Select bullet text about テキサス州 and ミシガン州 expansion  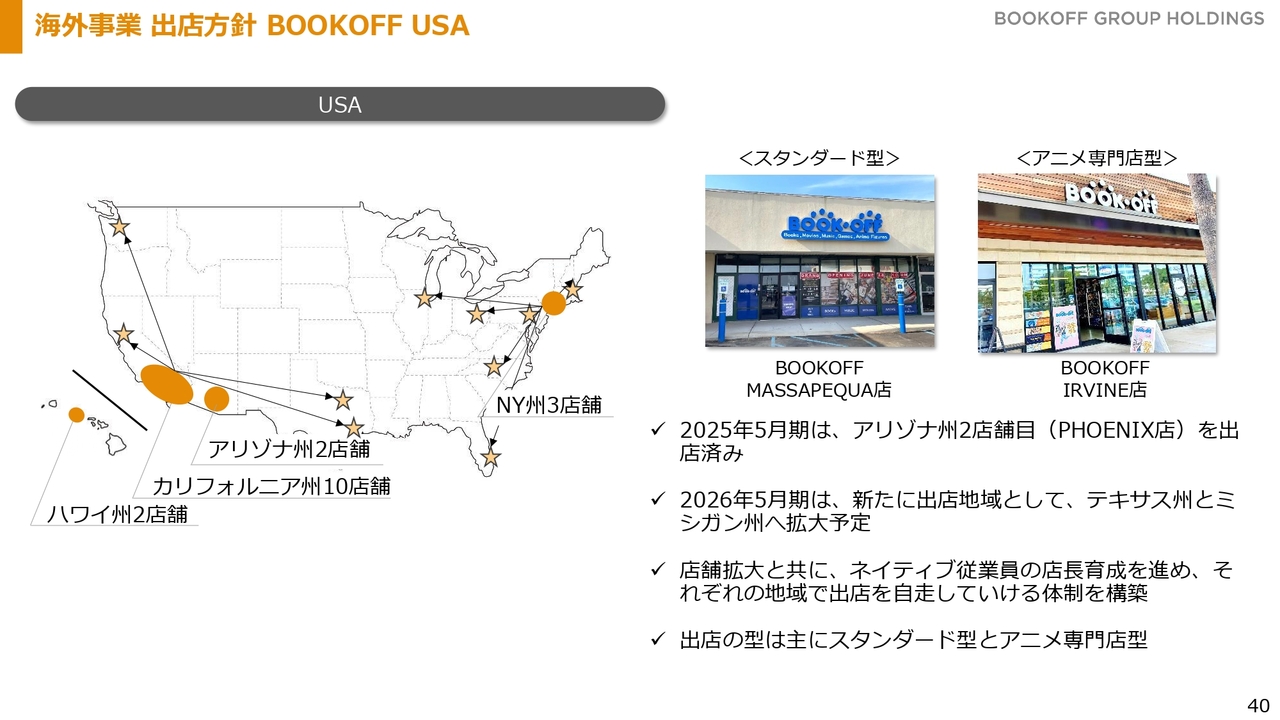click(958, 511)
